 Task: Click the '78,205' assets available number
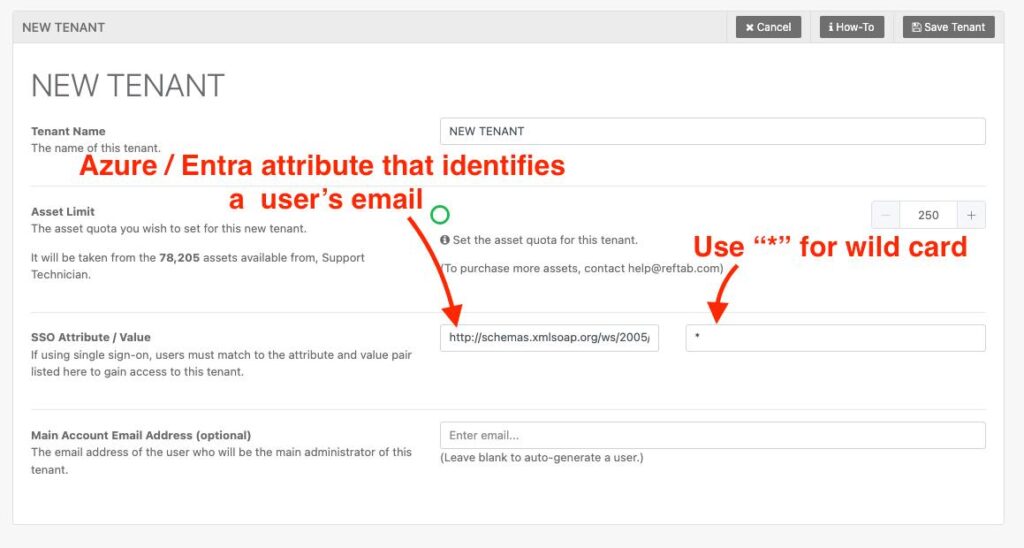(180, 257)
